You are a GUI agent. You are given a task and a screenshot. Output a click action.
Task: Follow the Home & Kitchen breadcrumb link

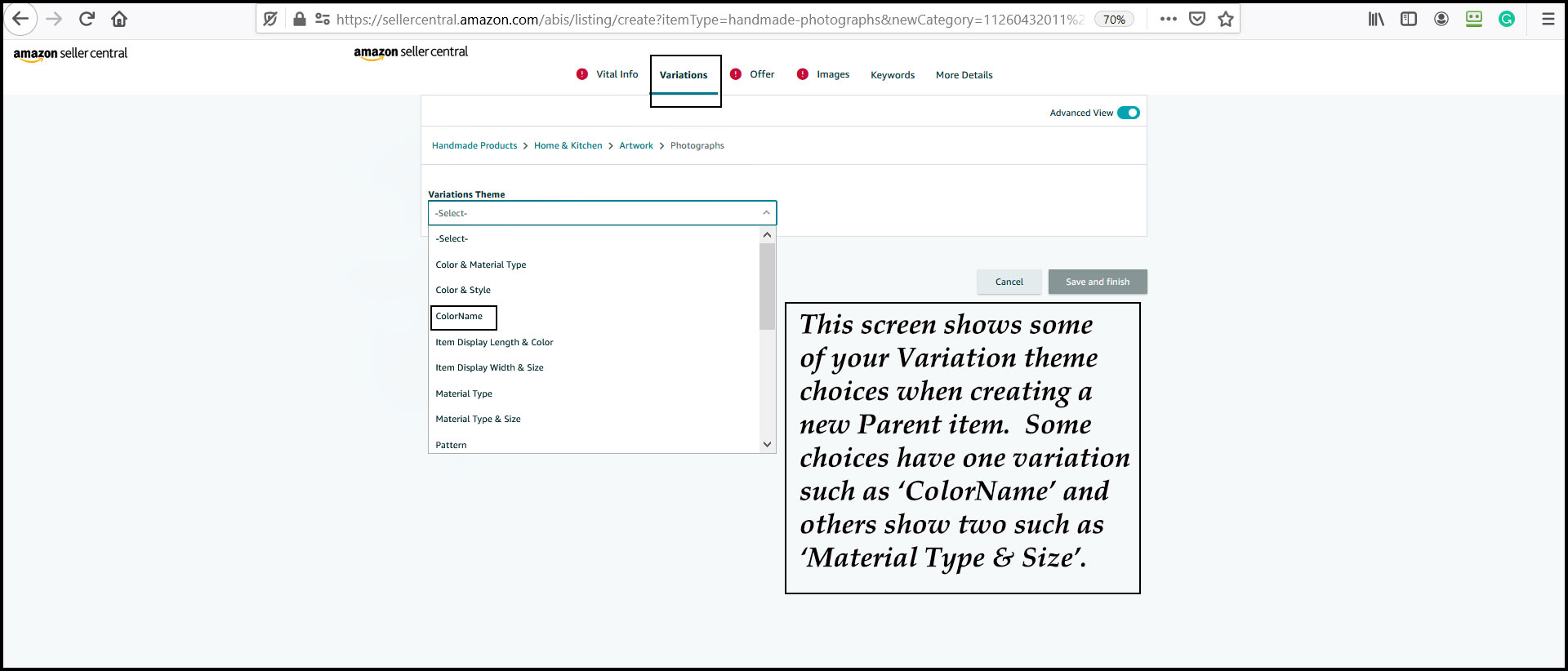[x=568, y=146]
